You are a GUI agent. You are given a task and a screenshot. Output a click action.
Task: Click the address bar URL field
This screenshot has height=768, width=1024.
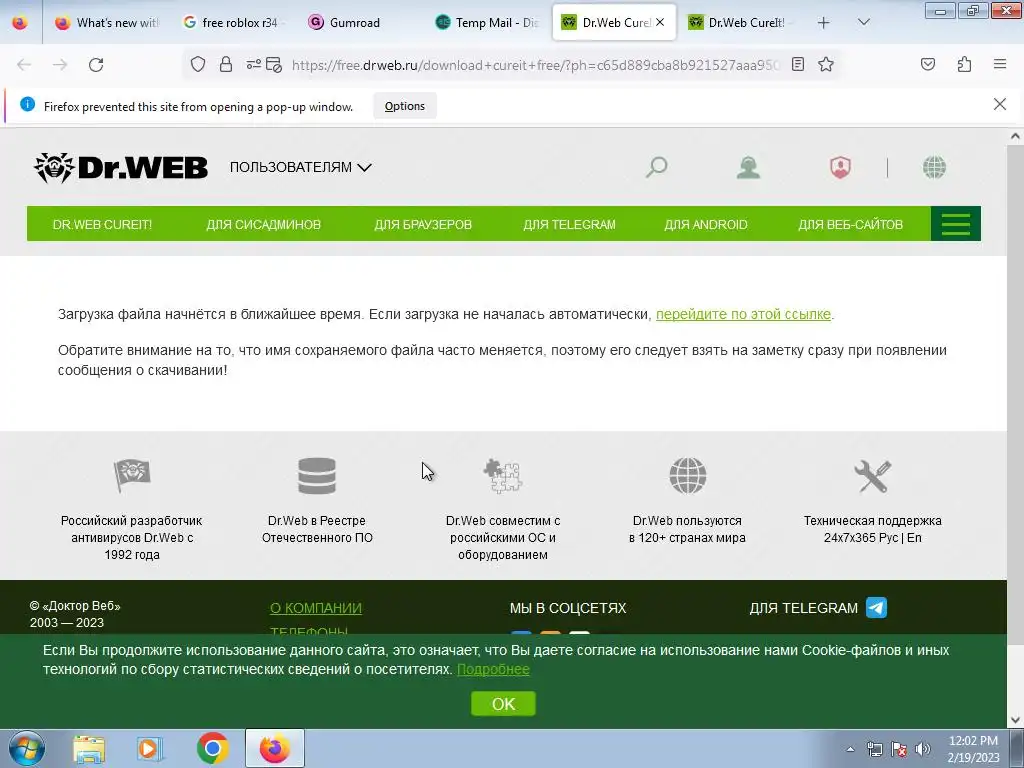click(536, 65)
